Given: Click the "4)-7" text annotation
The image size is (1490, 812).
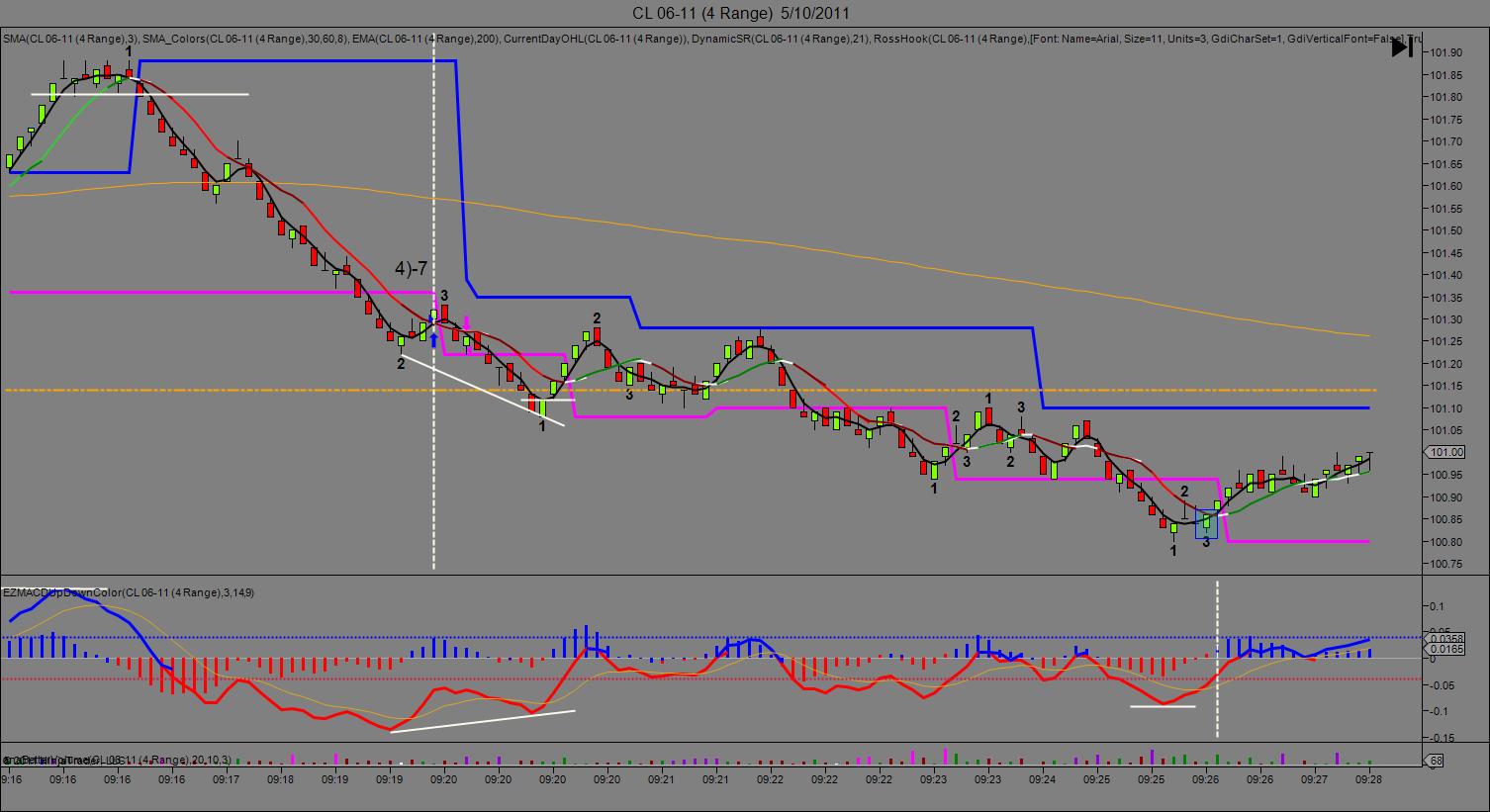Looking at the screenshot, I should coord(412,268).
